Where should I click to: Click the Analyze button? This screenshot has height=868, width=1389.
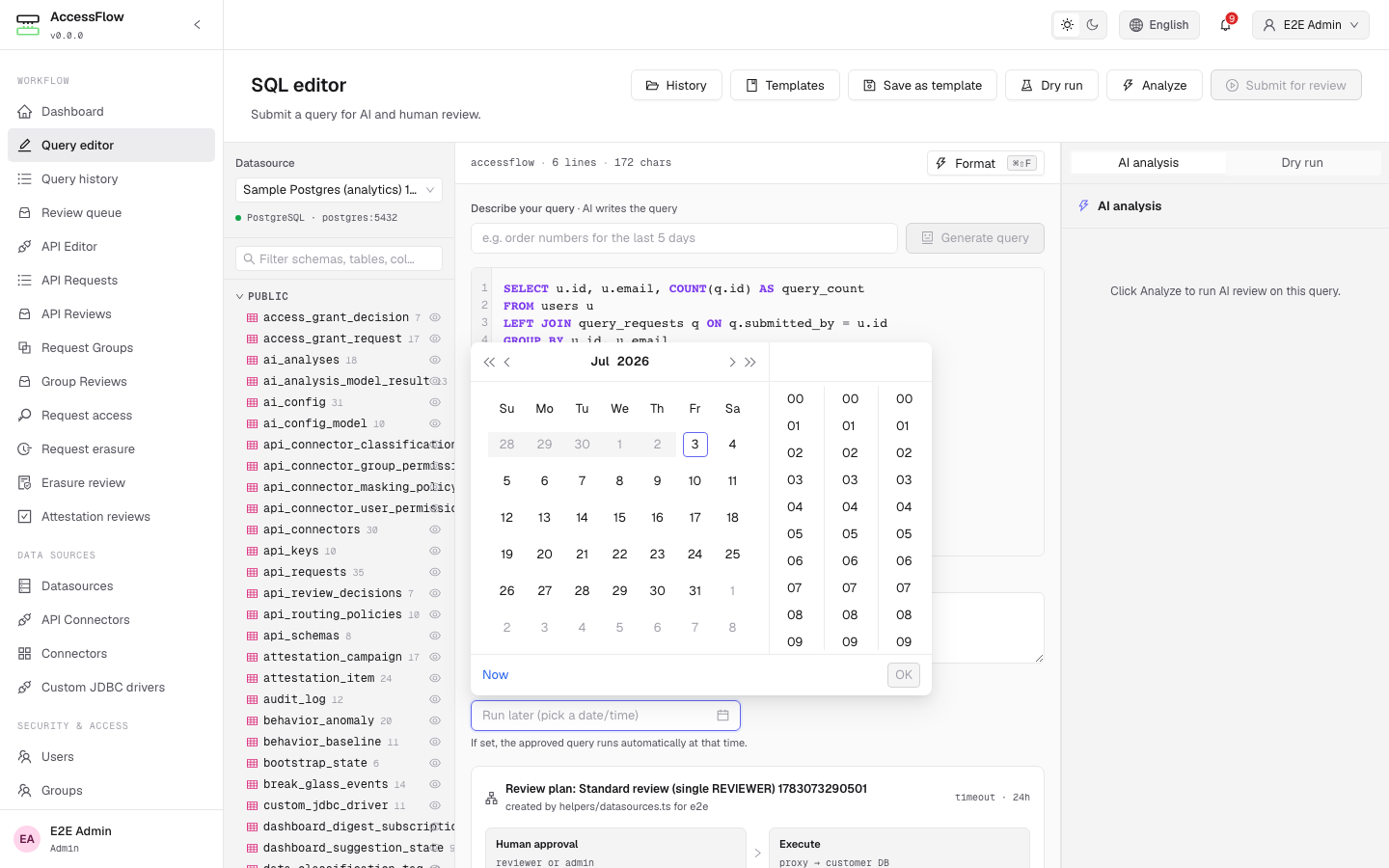tap(1154, 85)
